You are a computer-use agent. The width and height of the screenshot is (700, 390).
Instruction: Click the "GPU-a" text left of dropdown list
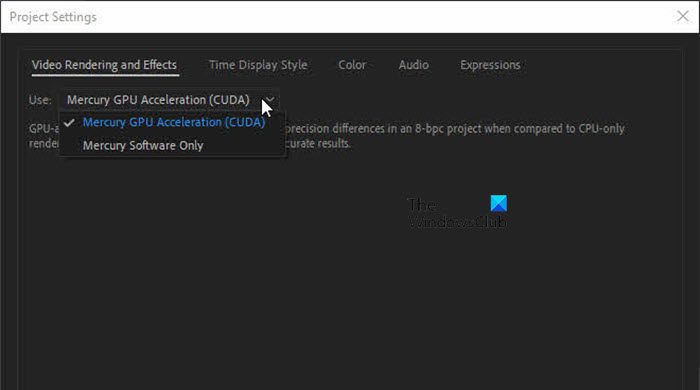(44, 129)
